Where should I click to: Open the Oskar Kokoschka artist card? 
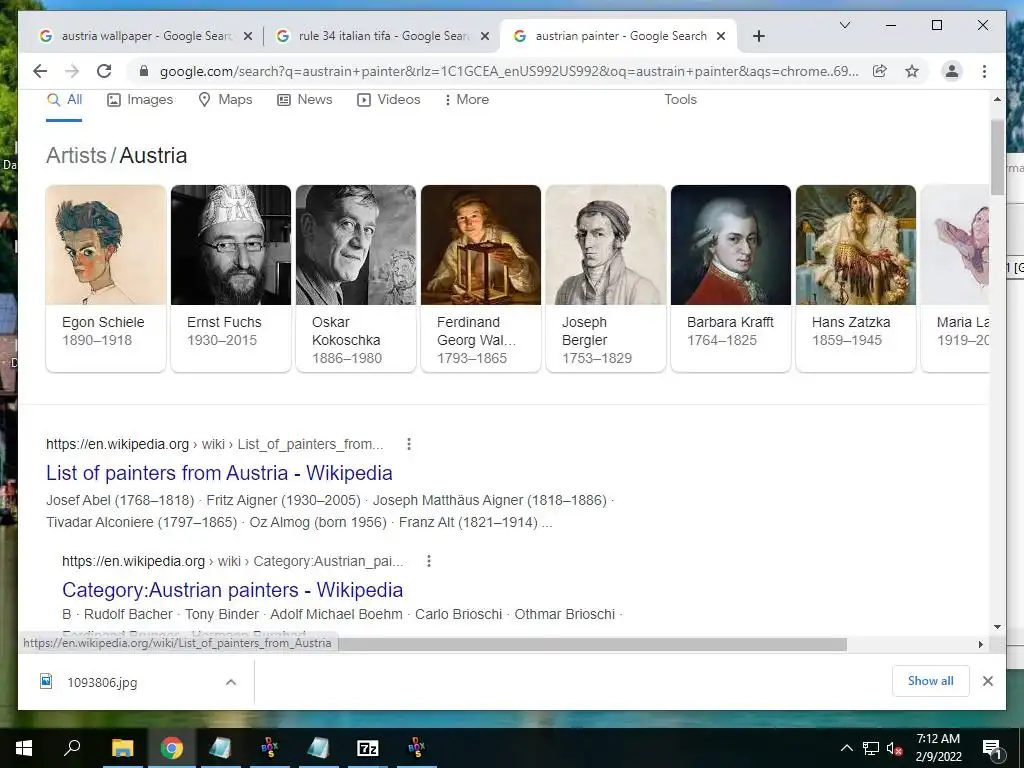[x=356, y=278]
